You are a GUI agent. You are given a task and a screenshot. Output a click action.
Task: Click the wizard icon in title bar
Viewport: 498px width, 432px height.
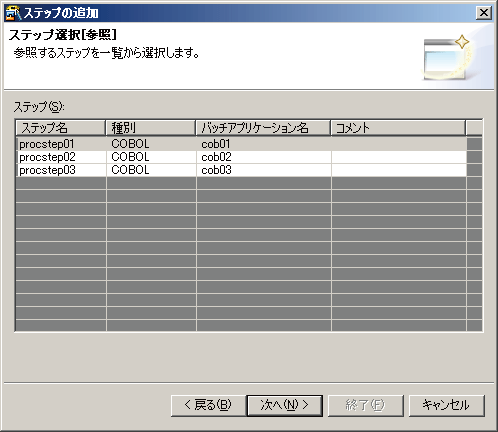click(13, 13)
